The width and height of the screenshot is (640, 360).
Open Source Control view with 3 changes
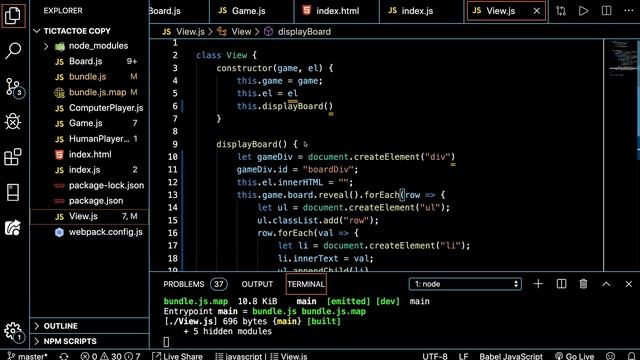click(14, 87)
